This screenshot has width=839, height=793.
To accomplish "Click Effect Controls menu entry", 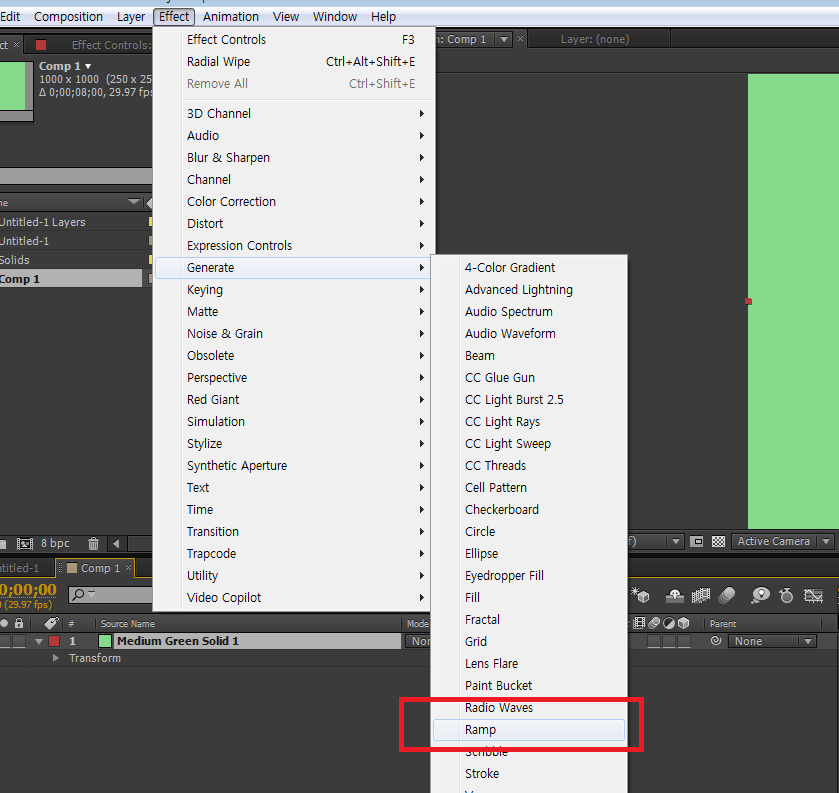I will (293, 40).
